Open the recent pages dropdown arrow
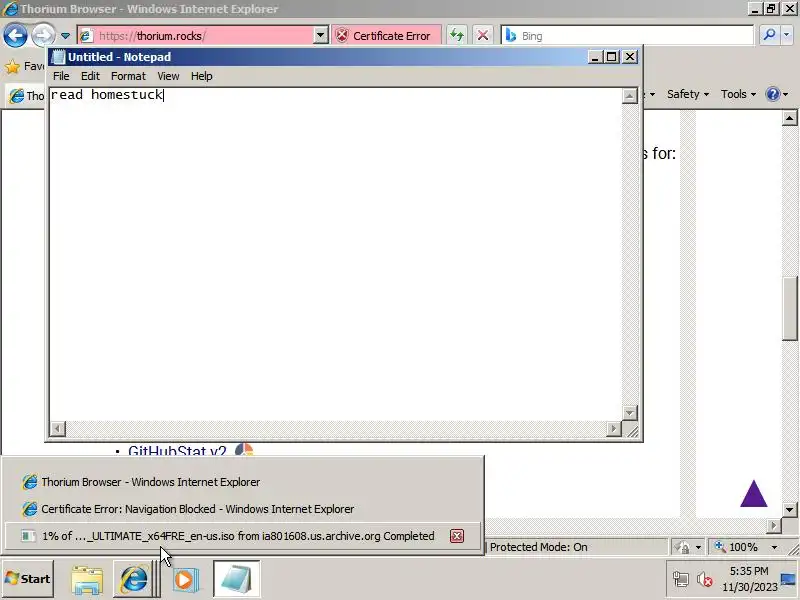 [65, 36]
